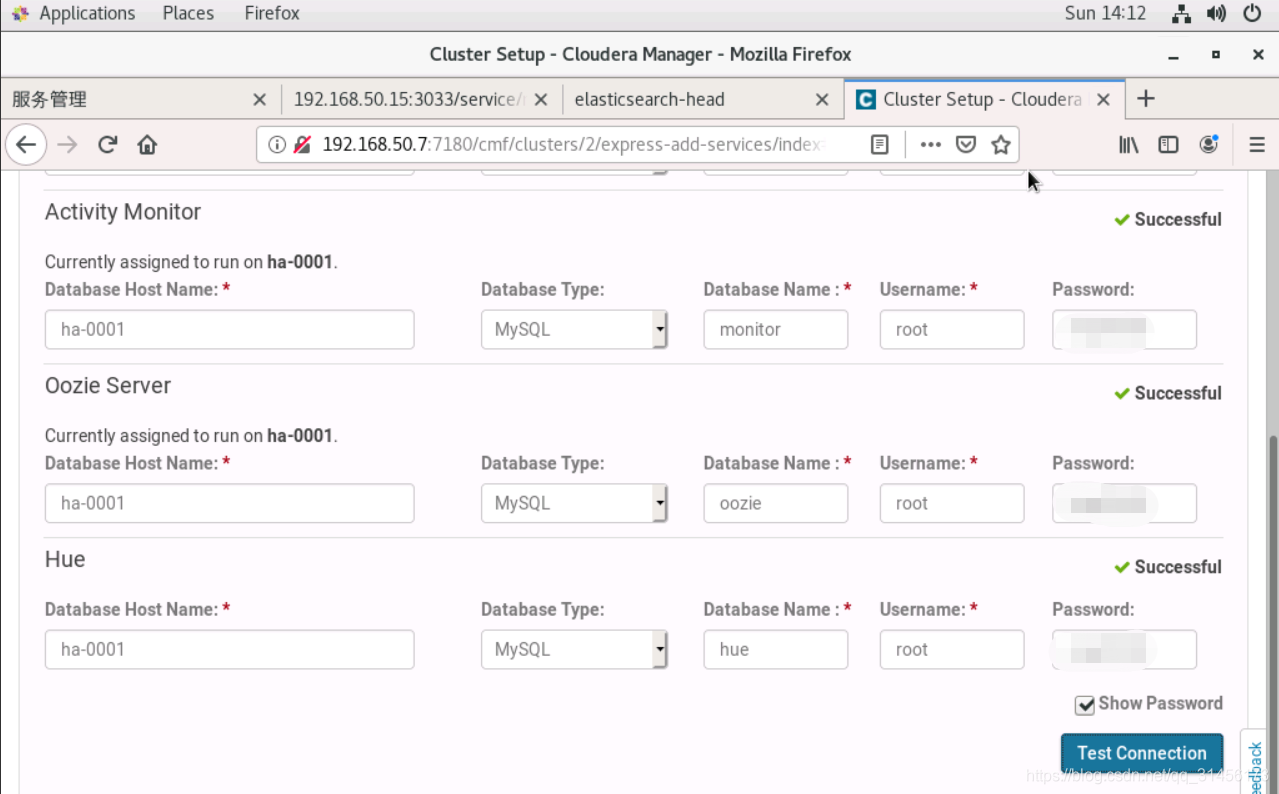Close the elasticsearch-head tab

coord(822,99)
